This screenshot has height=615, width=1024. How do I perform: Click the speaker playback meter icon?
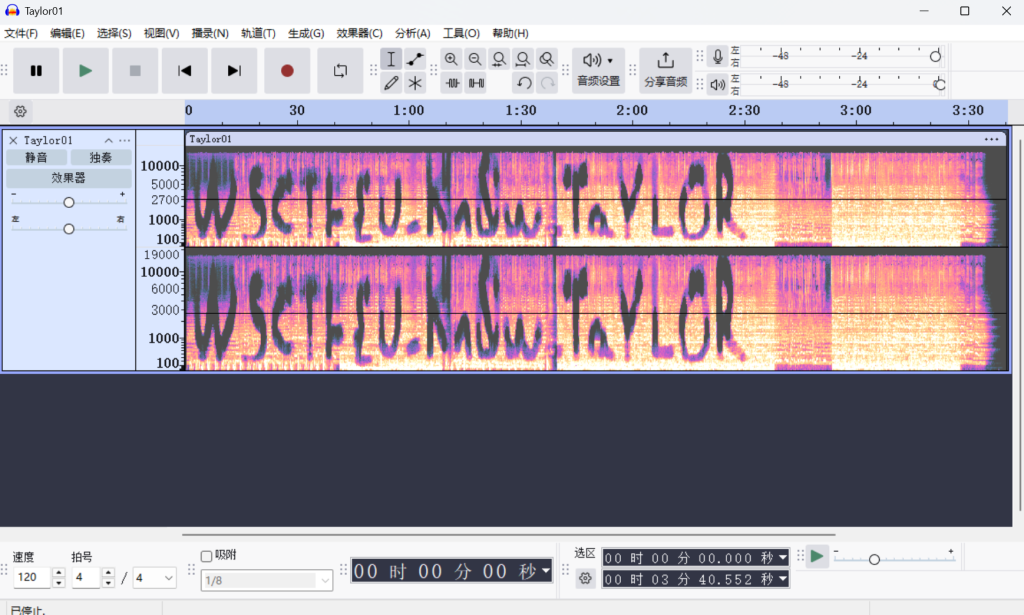718,84
